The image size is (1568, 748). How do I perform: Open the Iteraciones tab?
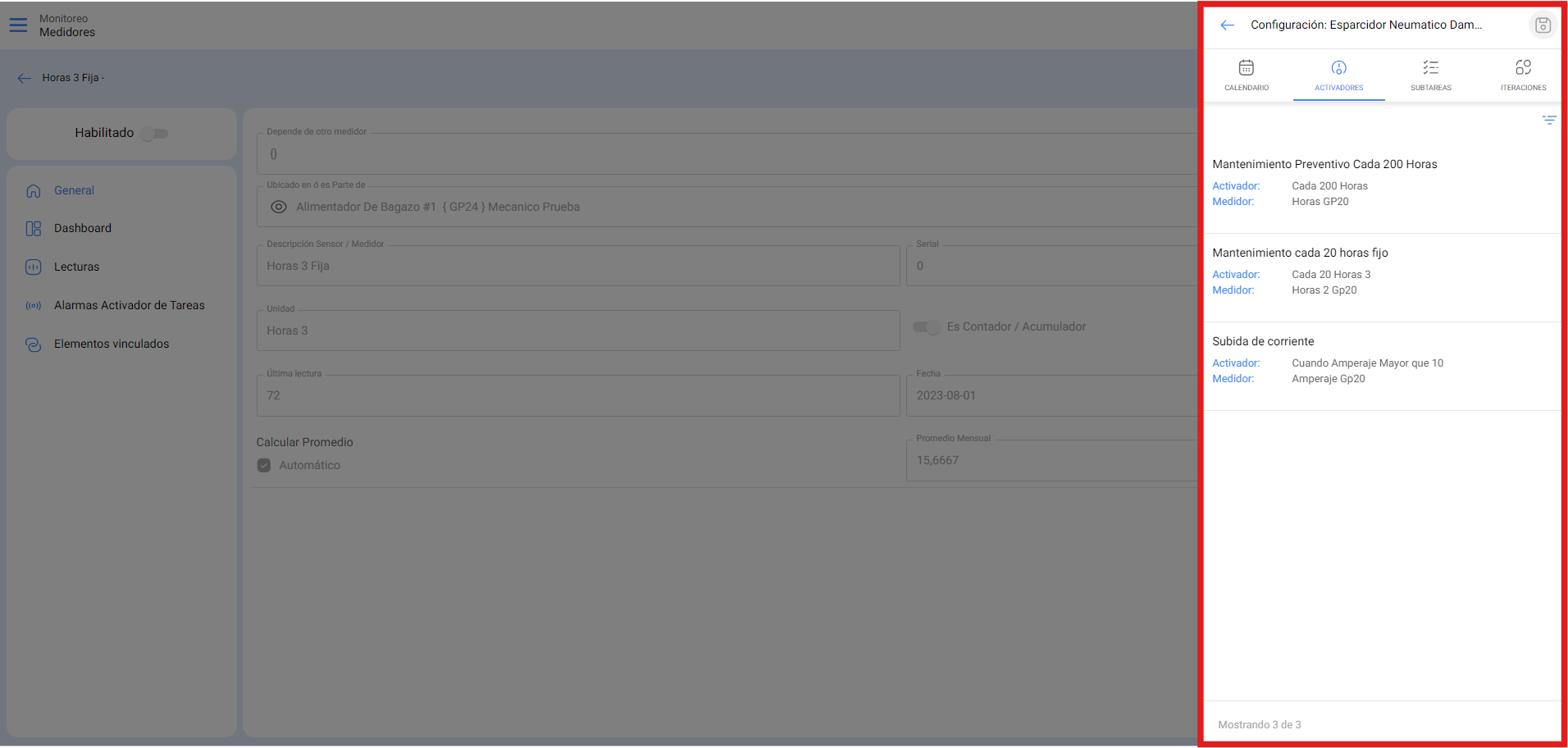(1523, 75)
